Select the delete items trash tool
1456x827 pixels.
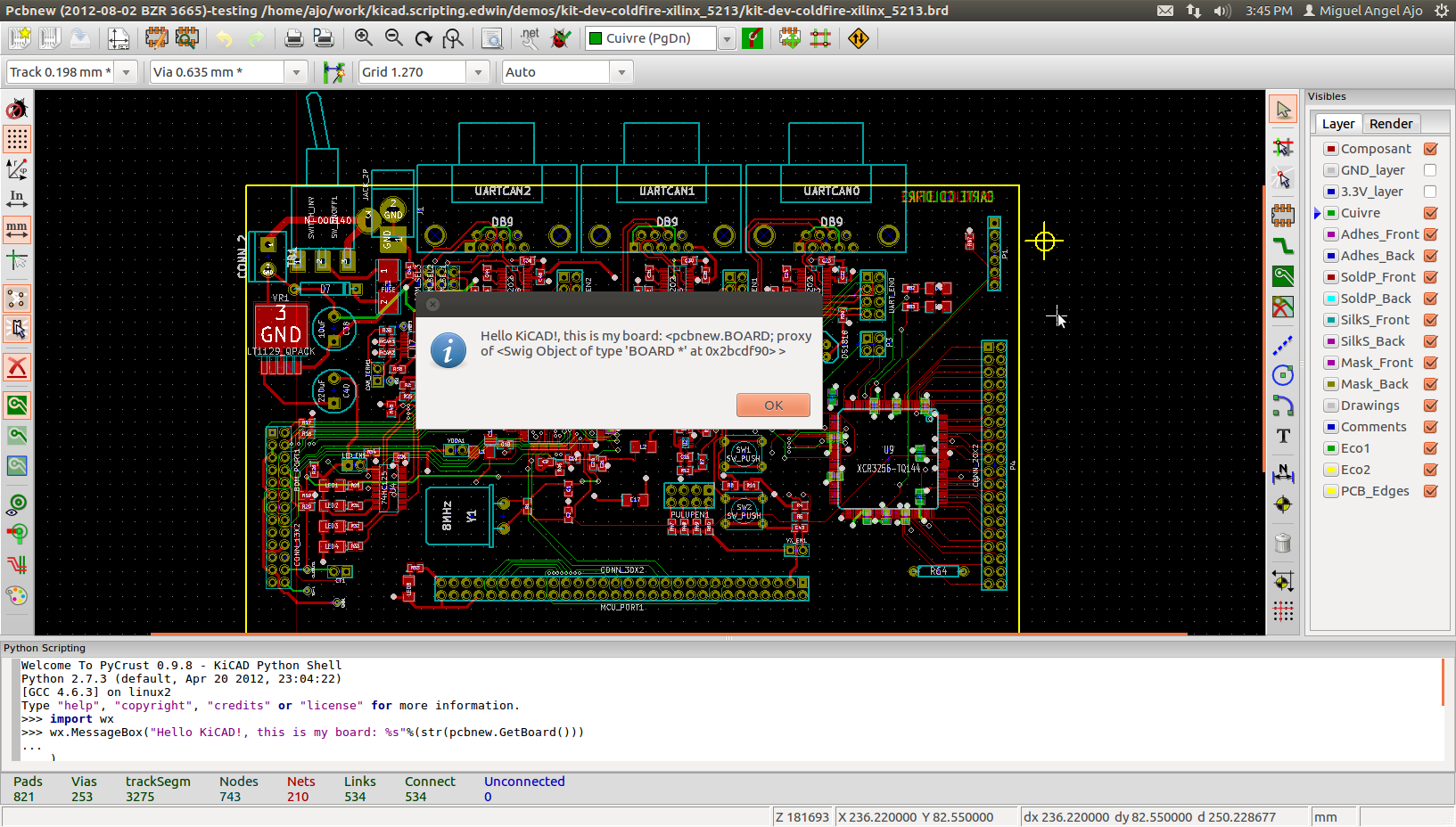[1283, 543]
